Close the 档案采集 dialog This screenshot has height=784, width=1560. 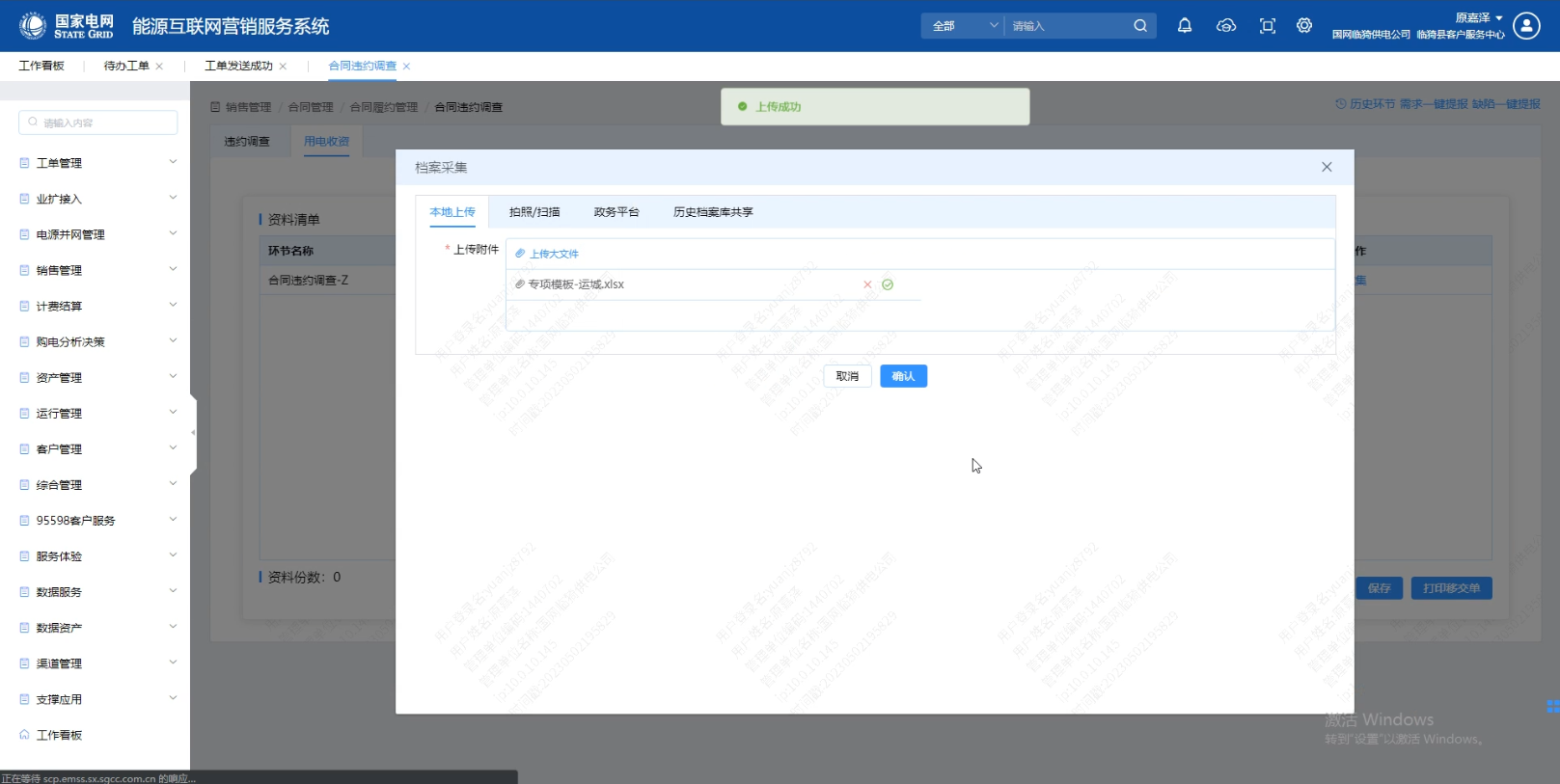point(1327,167)
